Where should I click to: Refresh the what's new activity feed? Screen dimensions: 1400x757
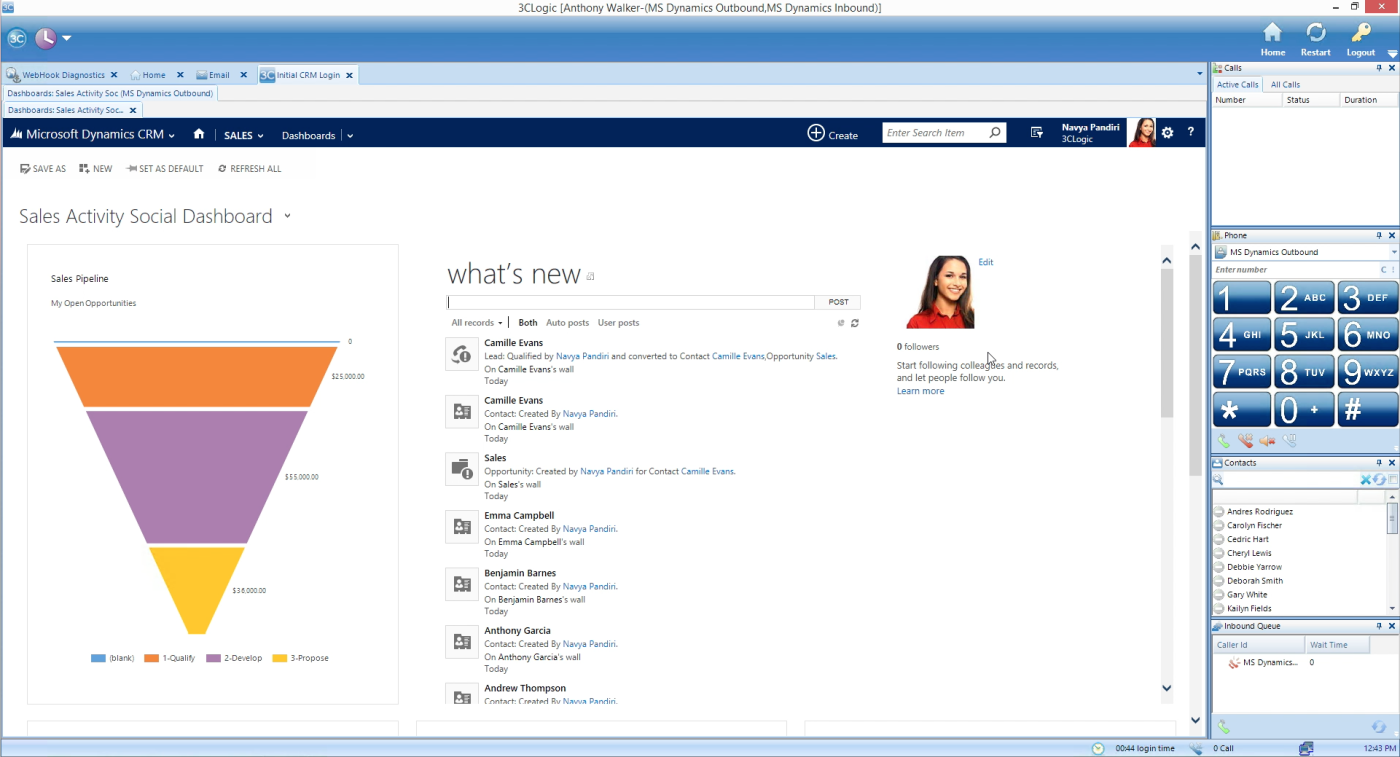pos(855,323)
